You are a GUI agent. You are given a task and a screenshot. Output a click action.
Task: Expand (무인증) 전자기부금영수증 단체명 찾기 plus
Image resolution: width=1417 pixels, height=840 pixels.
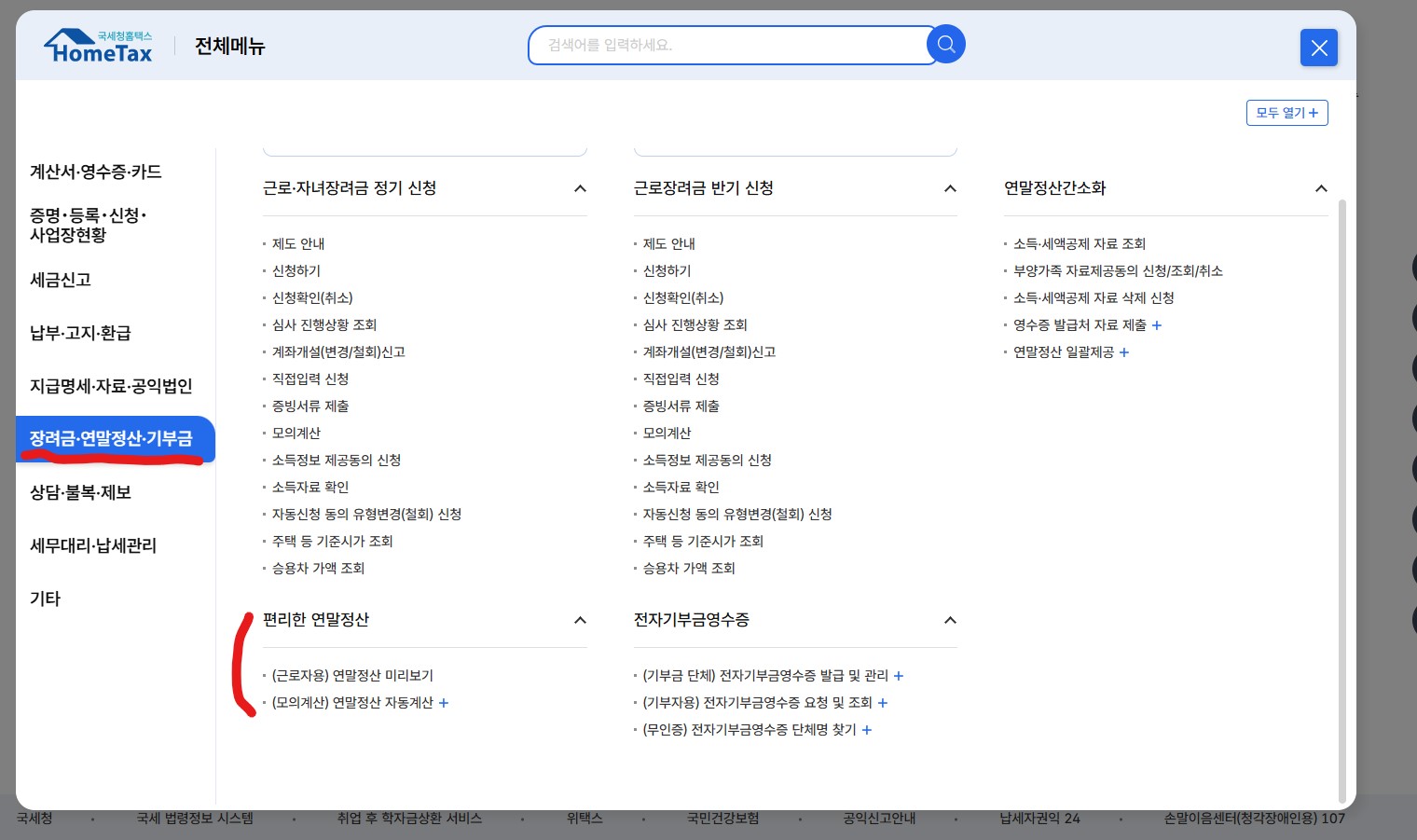pos(867,730)
